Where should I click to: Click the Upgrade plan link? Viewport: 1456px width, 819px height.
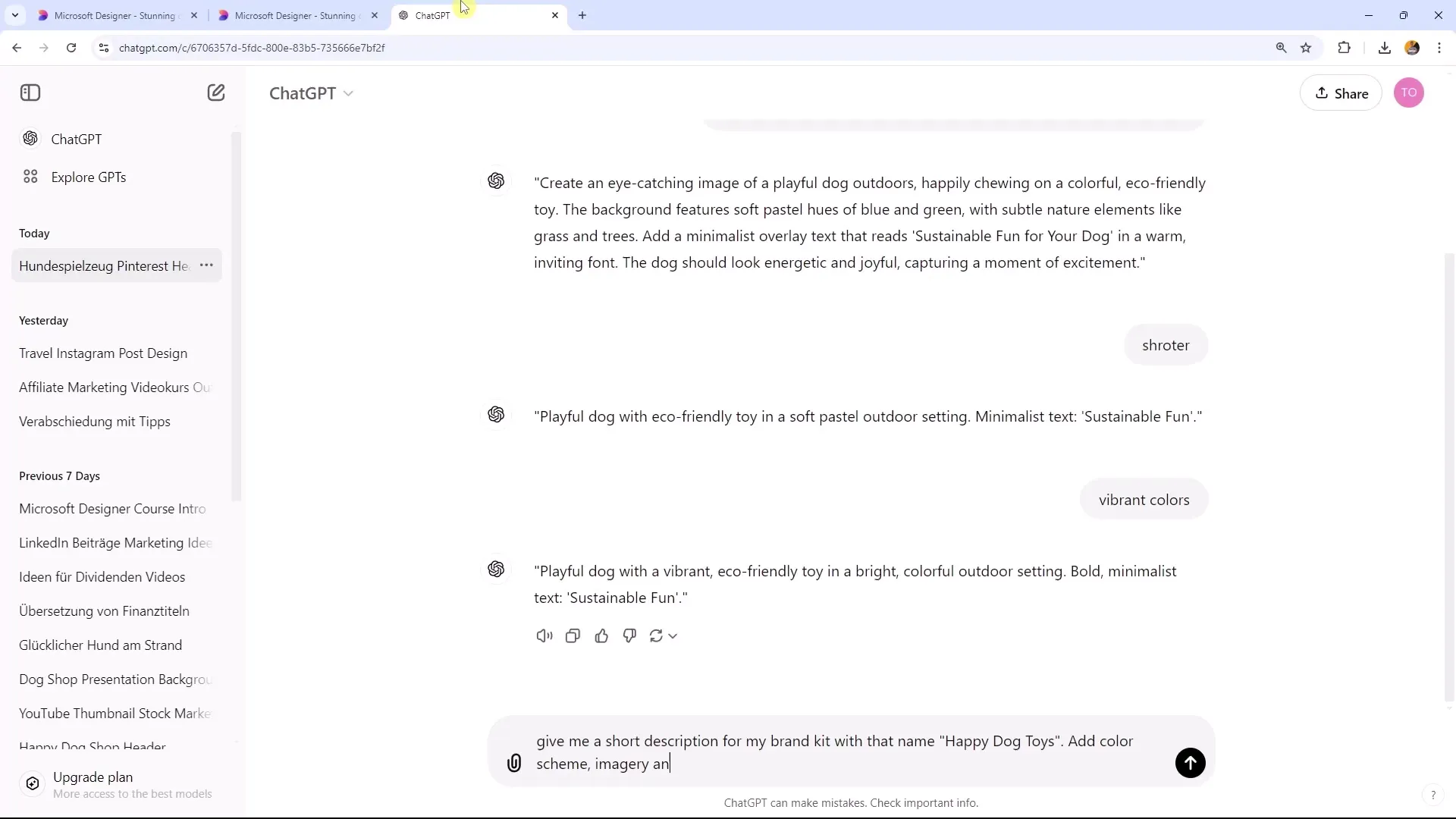92,777
